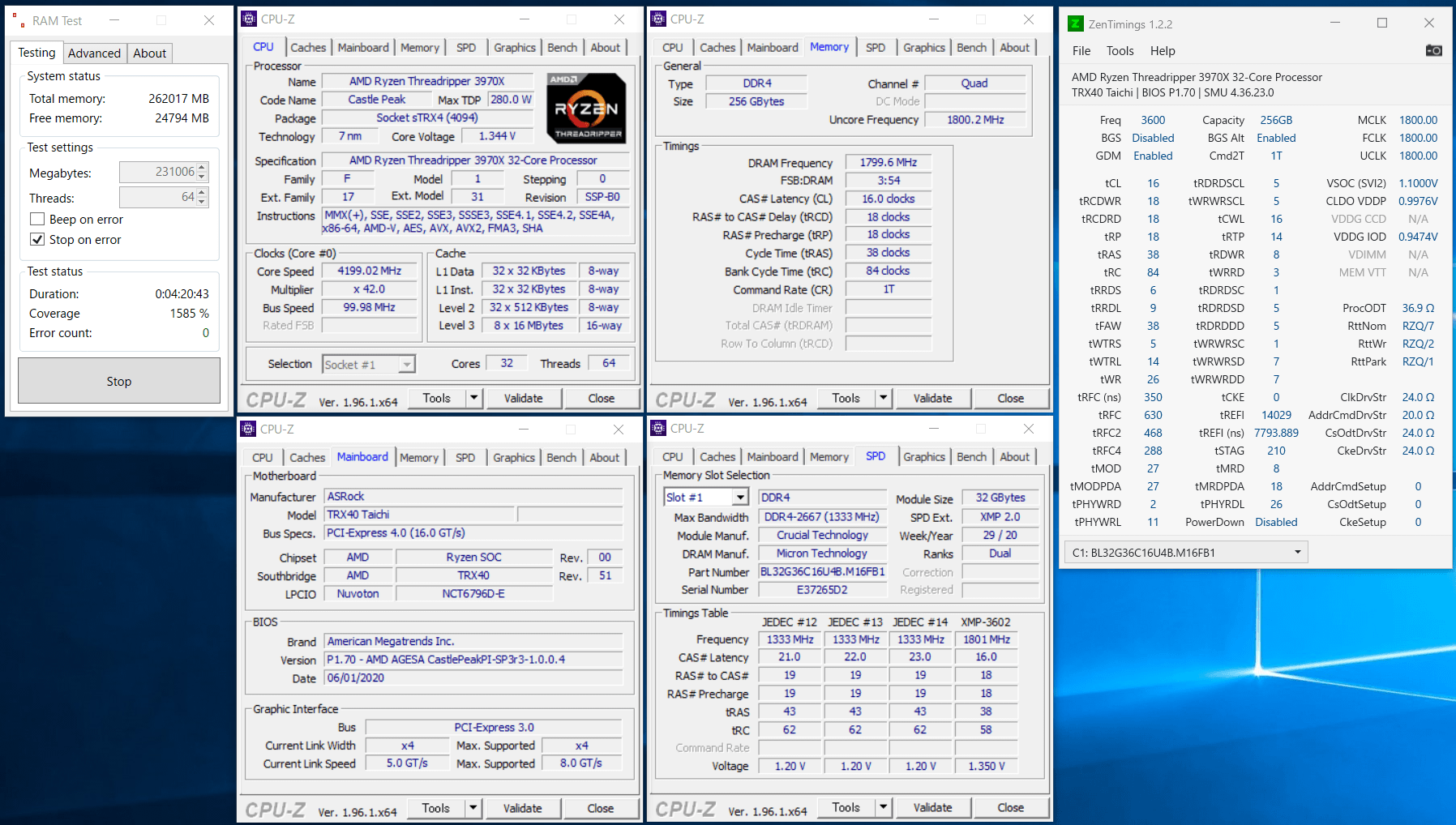Open Tools dropdown arrow in SPD tab window
Viewport: 1456px width, 825px height.
(x=884, y=807)
